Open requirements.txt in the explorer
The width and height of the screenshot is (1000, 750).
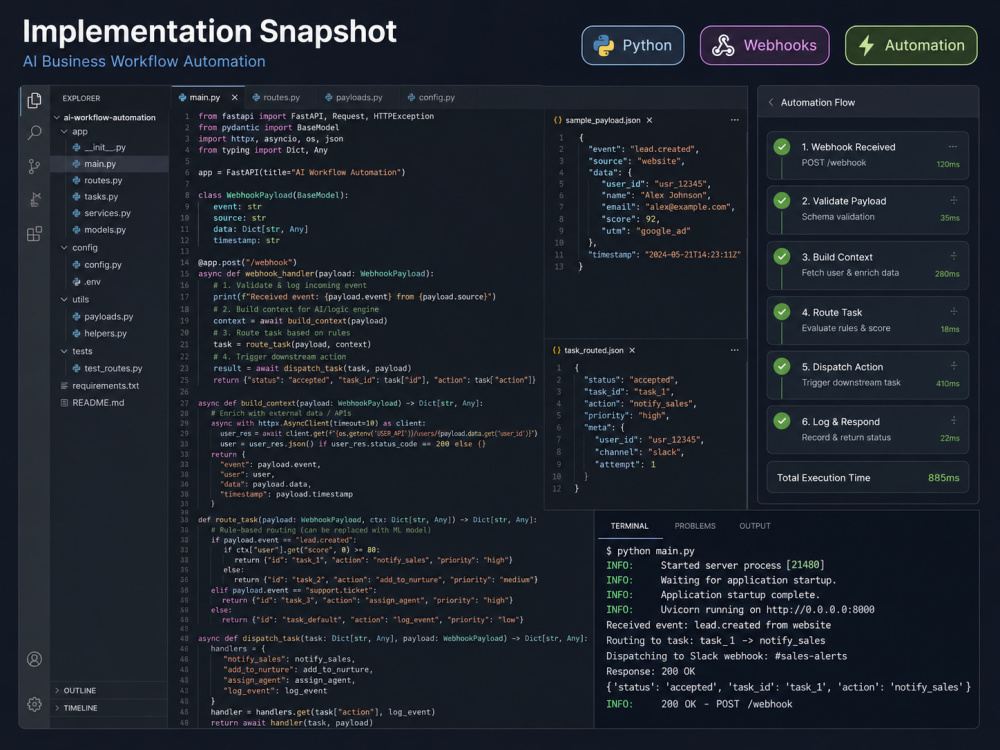tap(109, 385)
